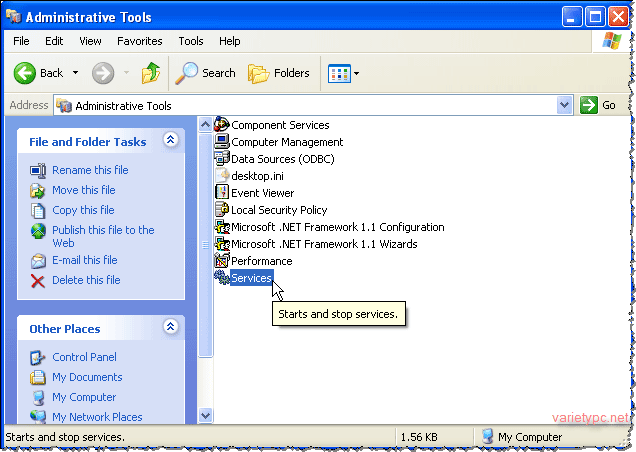Toggle the Folders pane
Image resolution: width=636 pixels, height=452 pixels.
[279, 73]
